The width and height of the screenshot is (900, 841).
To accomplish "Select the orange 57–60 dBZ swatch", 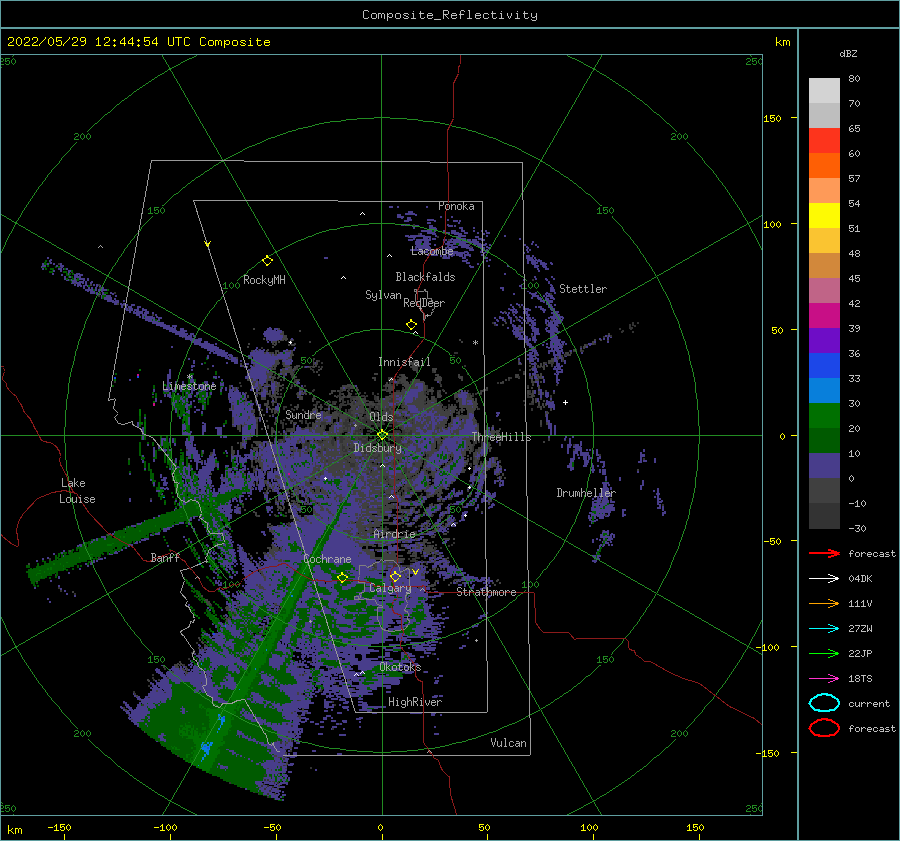I will [x=824, y=166].
